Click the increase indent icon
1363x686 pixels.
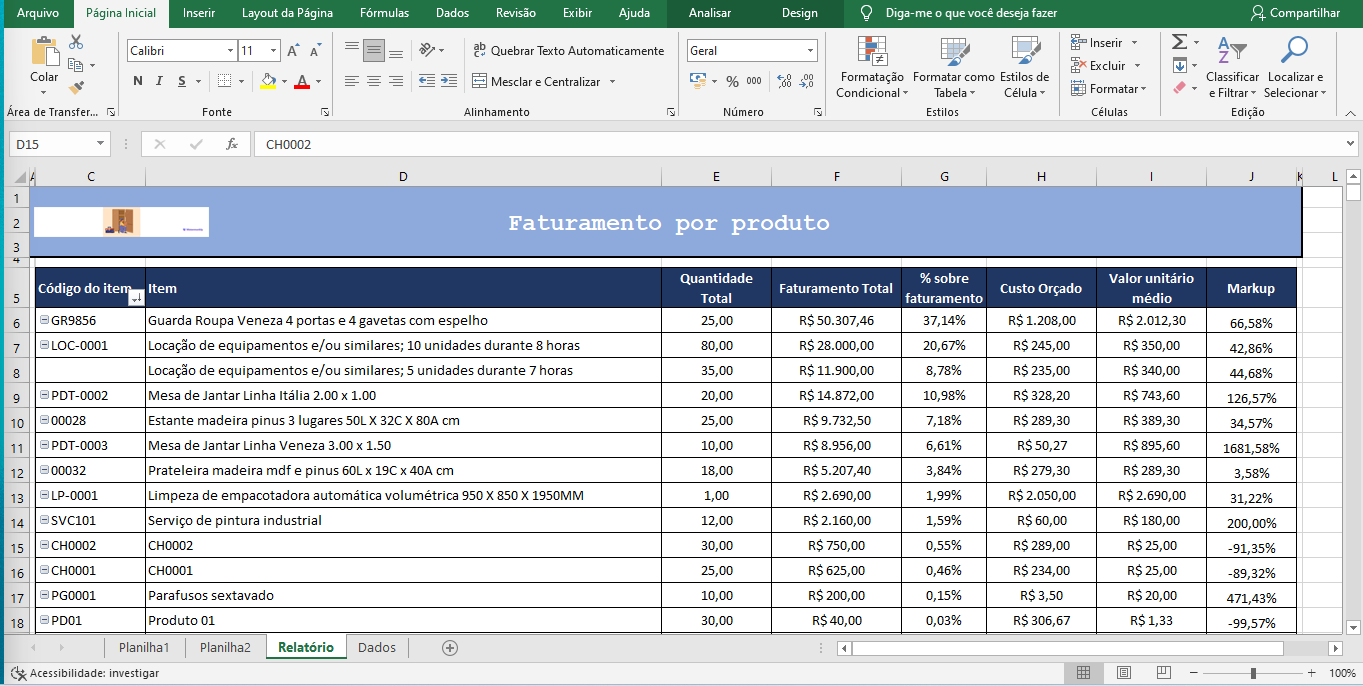pos(448,82)
